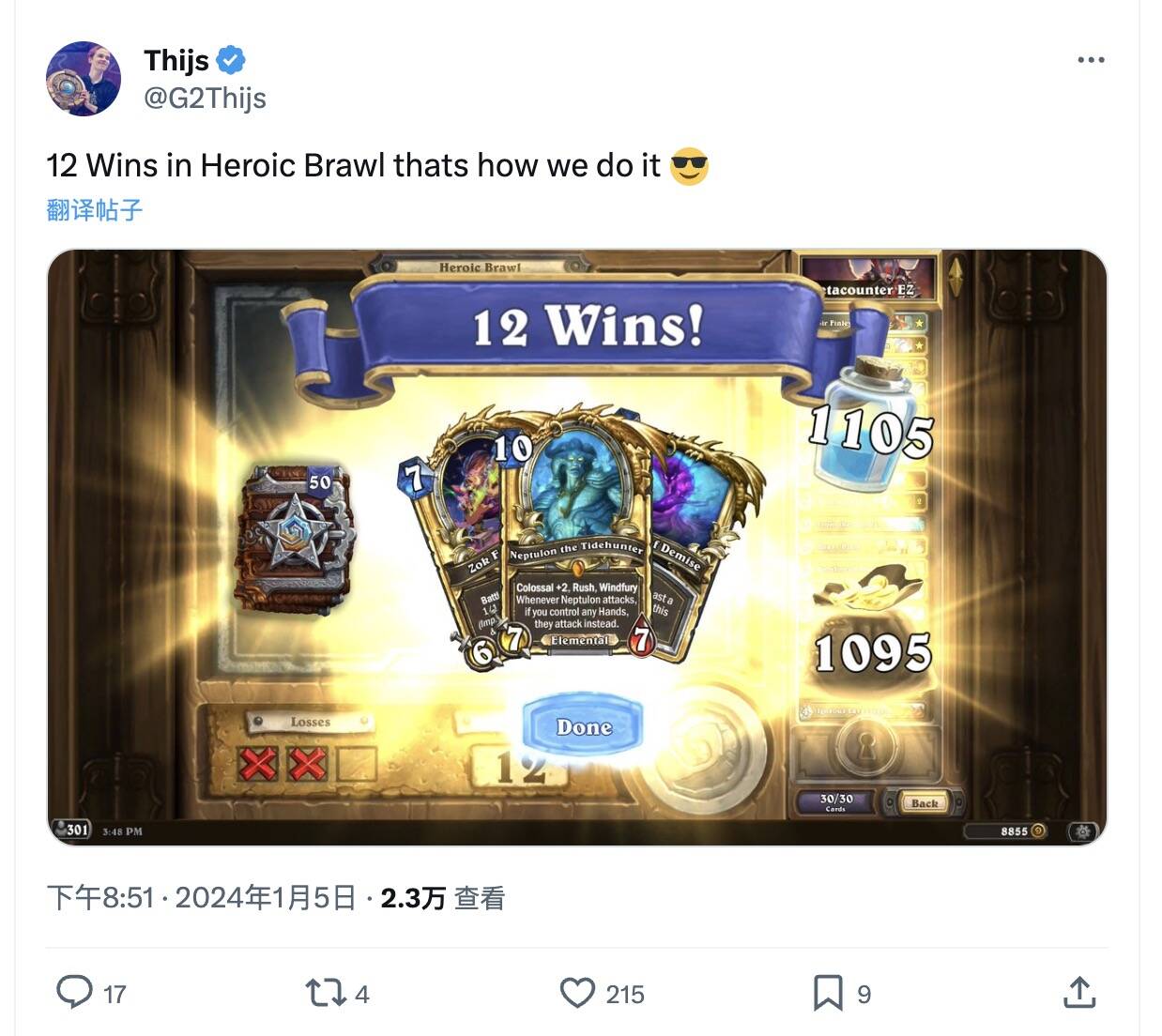The width and height of the screenshot is (1162, 1036).
Task: Click the reply speech bubble icon
Action: (x=74, y=992)
